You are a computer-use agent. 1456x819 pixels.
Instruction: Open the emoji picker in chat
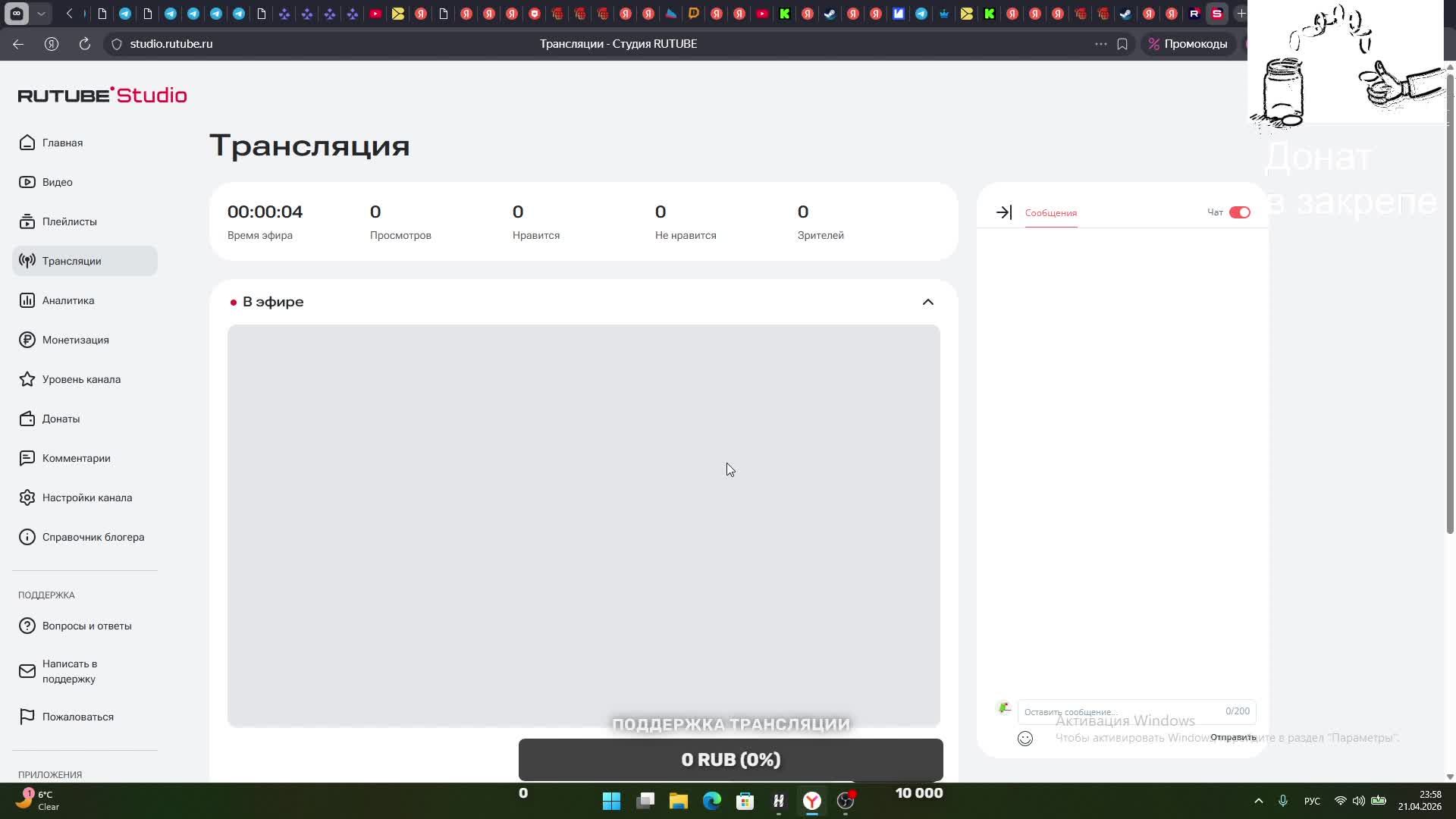[1025, 739]
